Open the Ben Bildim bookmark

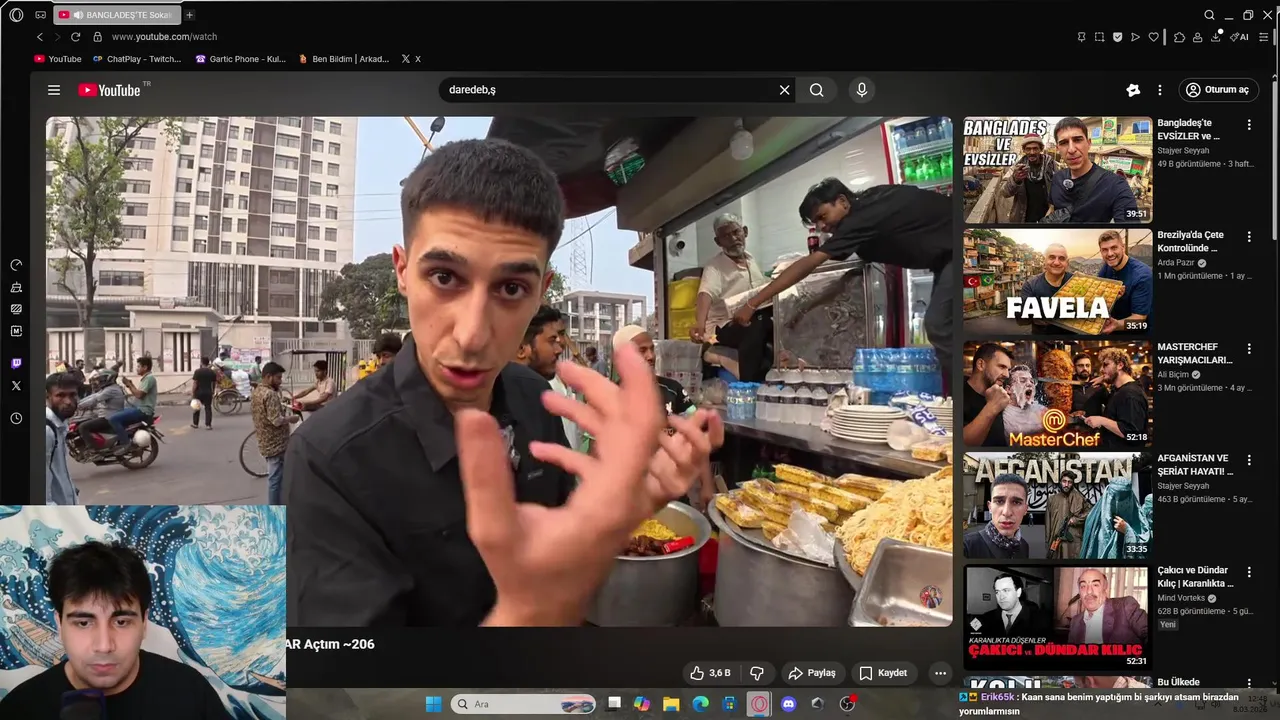[x=343, y=59]
